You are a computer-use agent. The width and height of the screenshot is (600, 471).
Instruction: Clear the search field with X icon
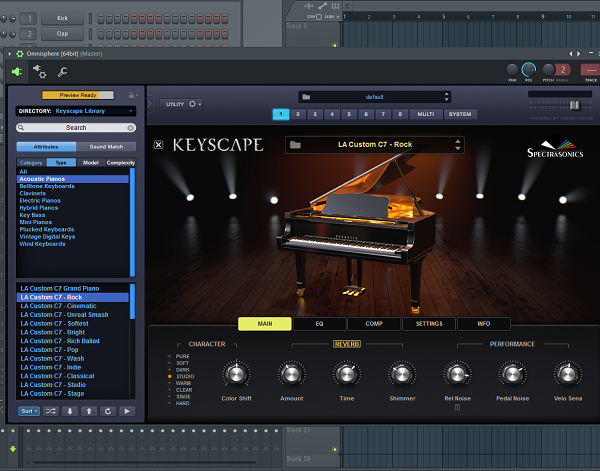(x=130, y=128)
